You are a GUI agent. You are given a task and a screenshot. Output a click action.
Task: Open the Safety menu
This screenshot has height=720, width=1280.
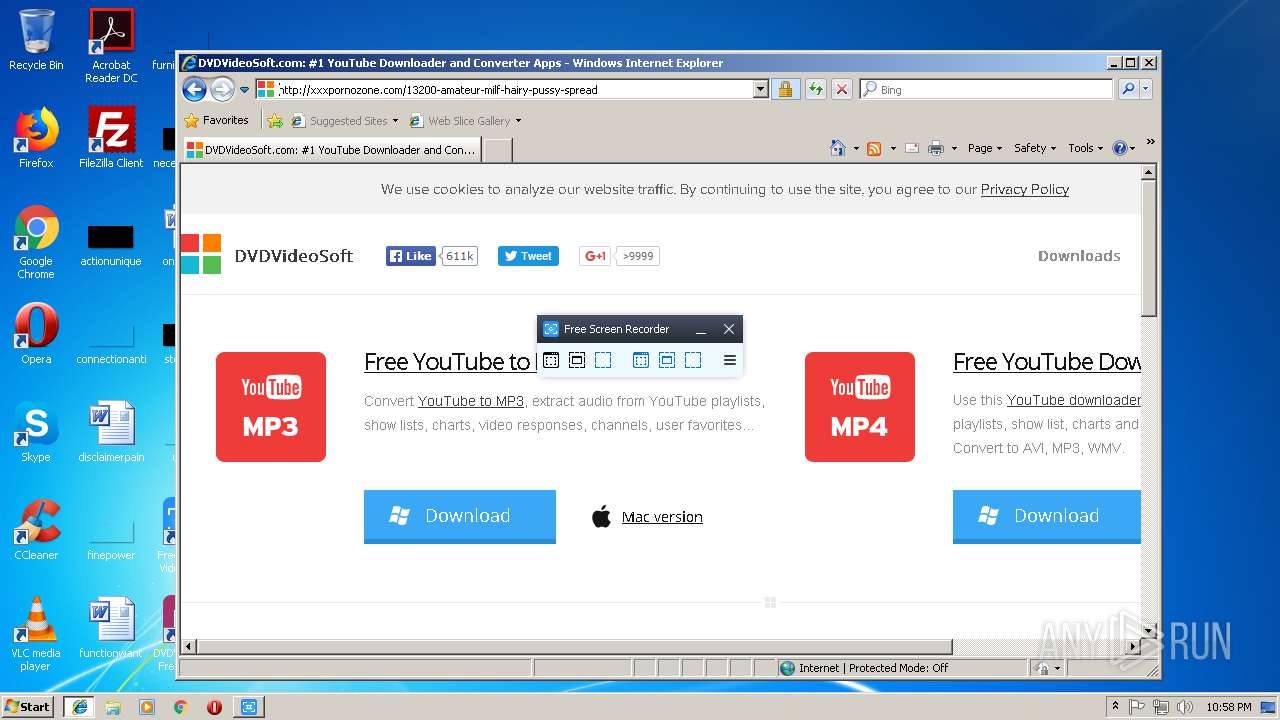pos(1035,148)
